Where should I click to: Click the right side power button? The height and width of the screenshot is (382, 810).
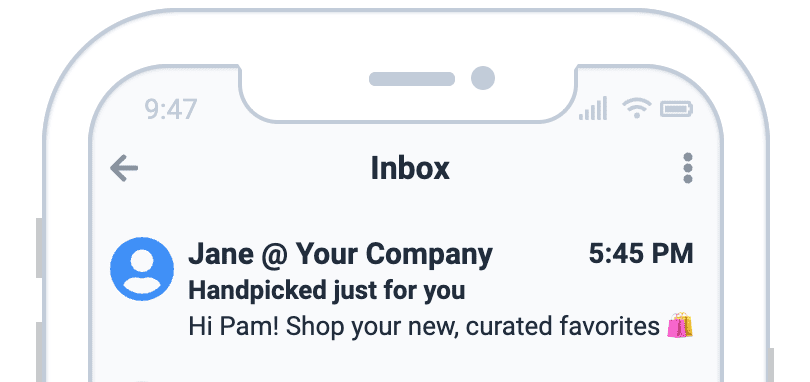[770, 365]
